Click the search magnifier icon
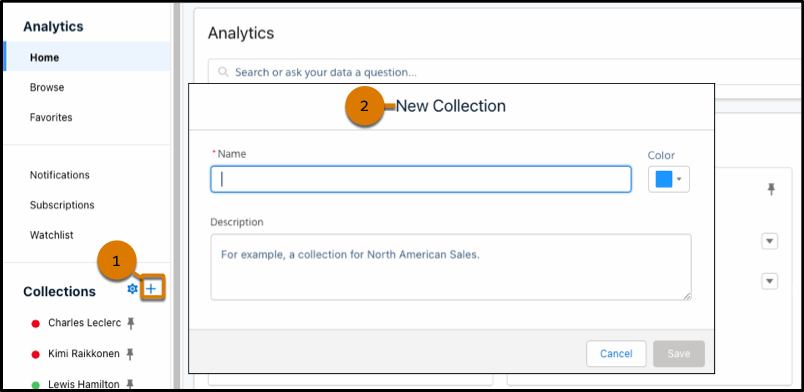The image size is (804, 392). tap(223, 72)
